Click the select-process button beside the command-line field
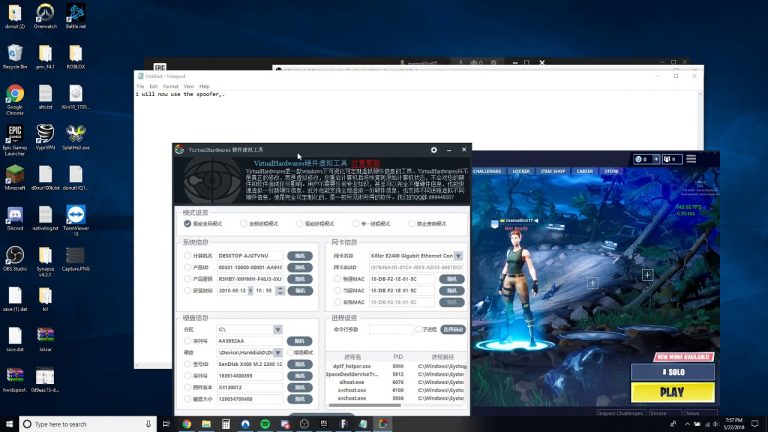The height and width of the screenshot is (432, 768). 452,329
